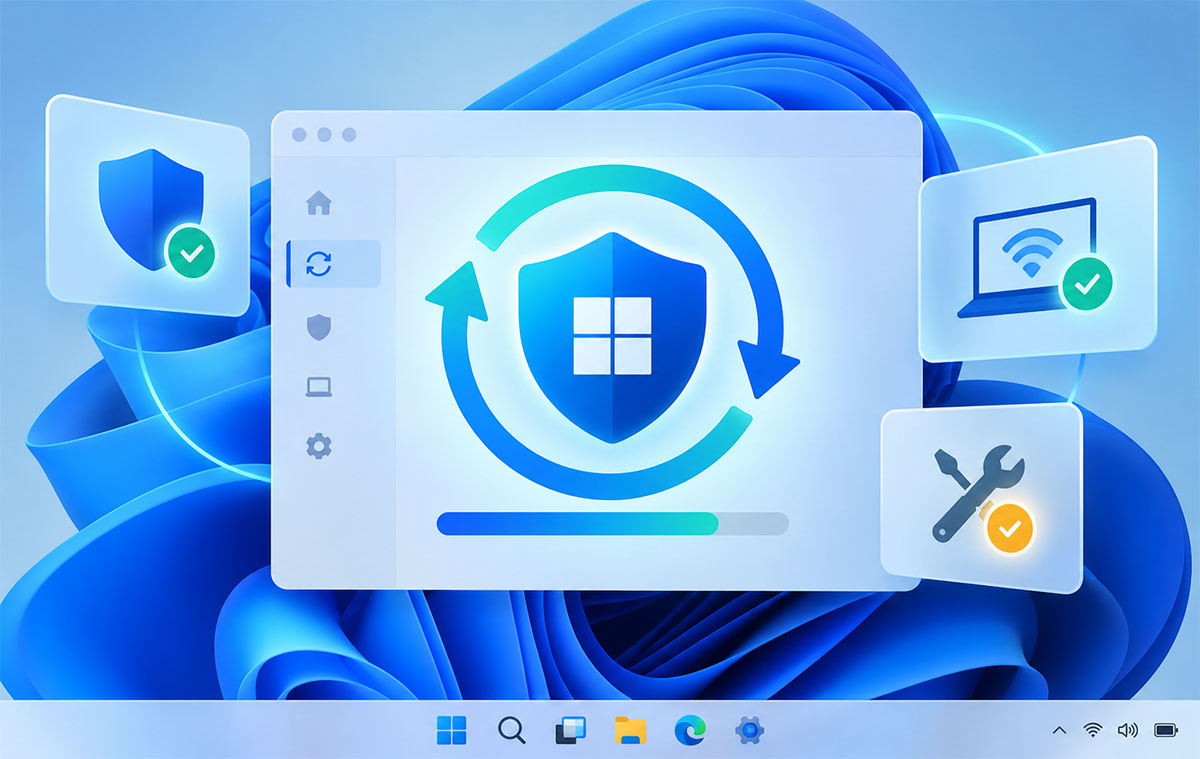Open the wrench and screwdriver tools card
This screenshot has height=759, width=1200.
tap(982, 498)
